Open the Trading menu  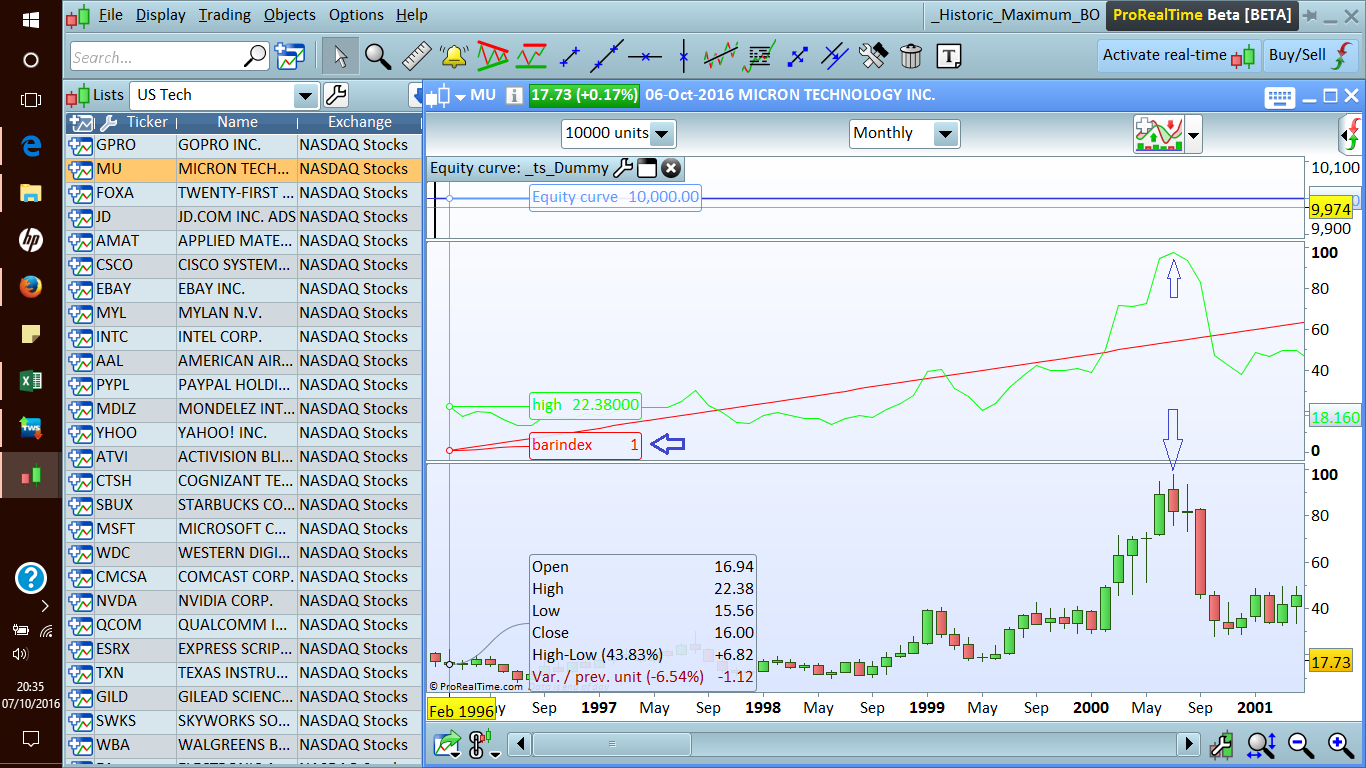(225, 15)
